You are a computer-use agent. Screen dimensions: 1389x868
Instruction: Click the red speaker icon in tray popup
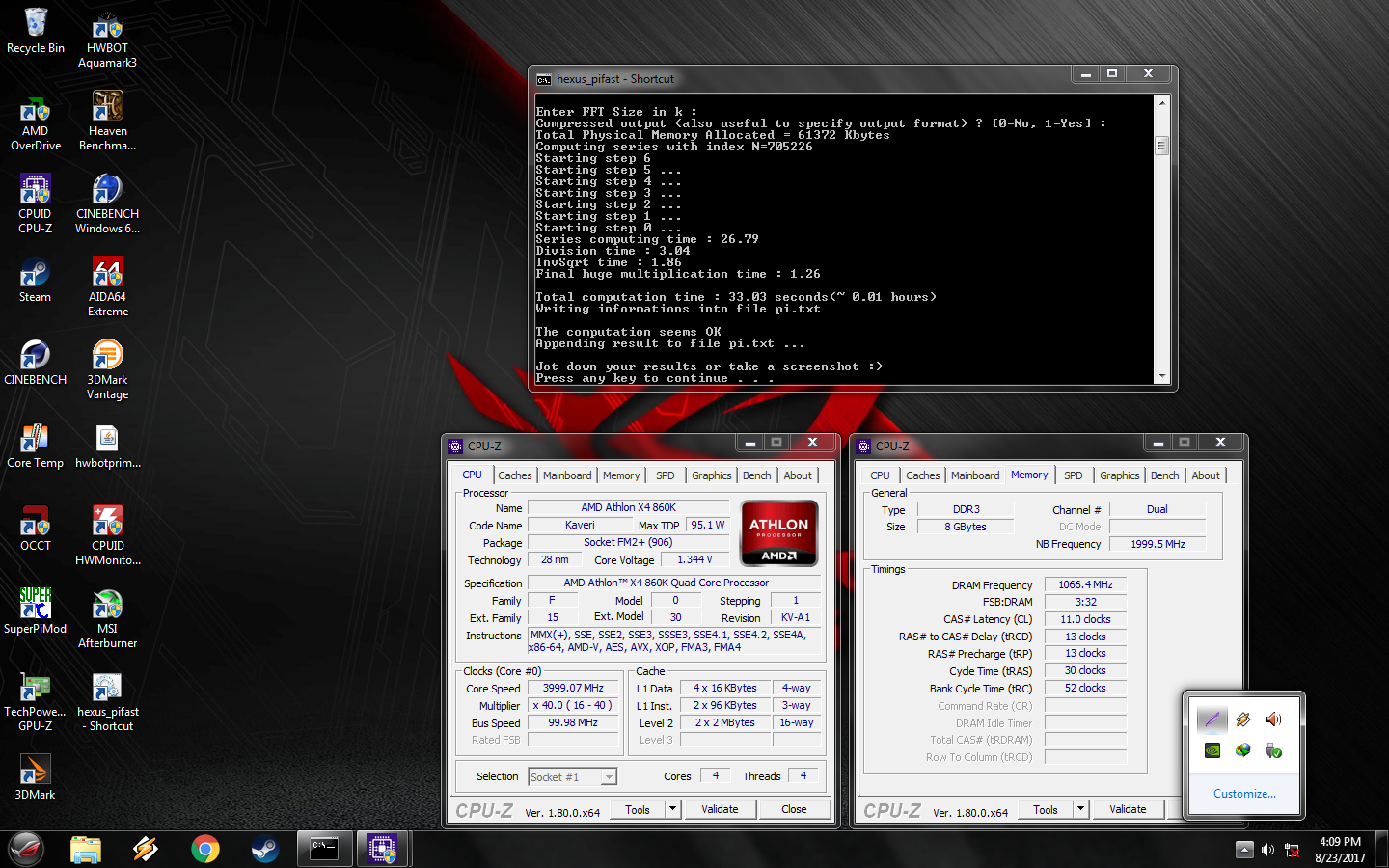[x=1273, y=719]
